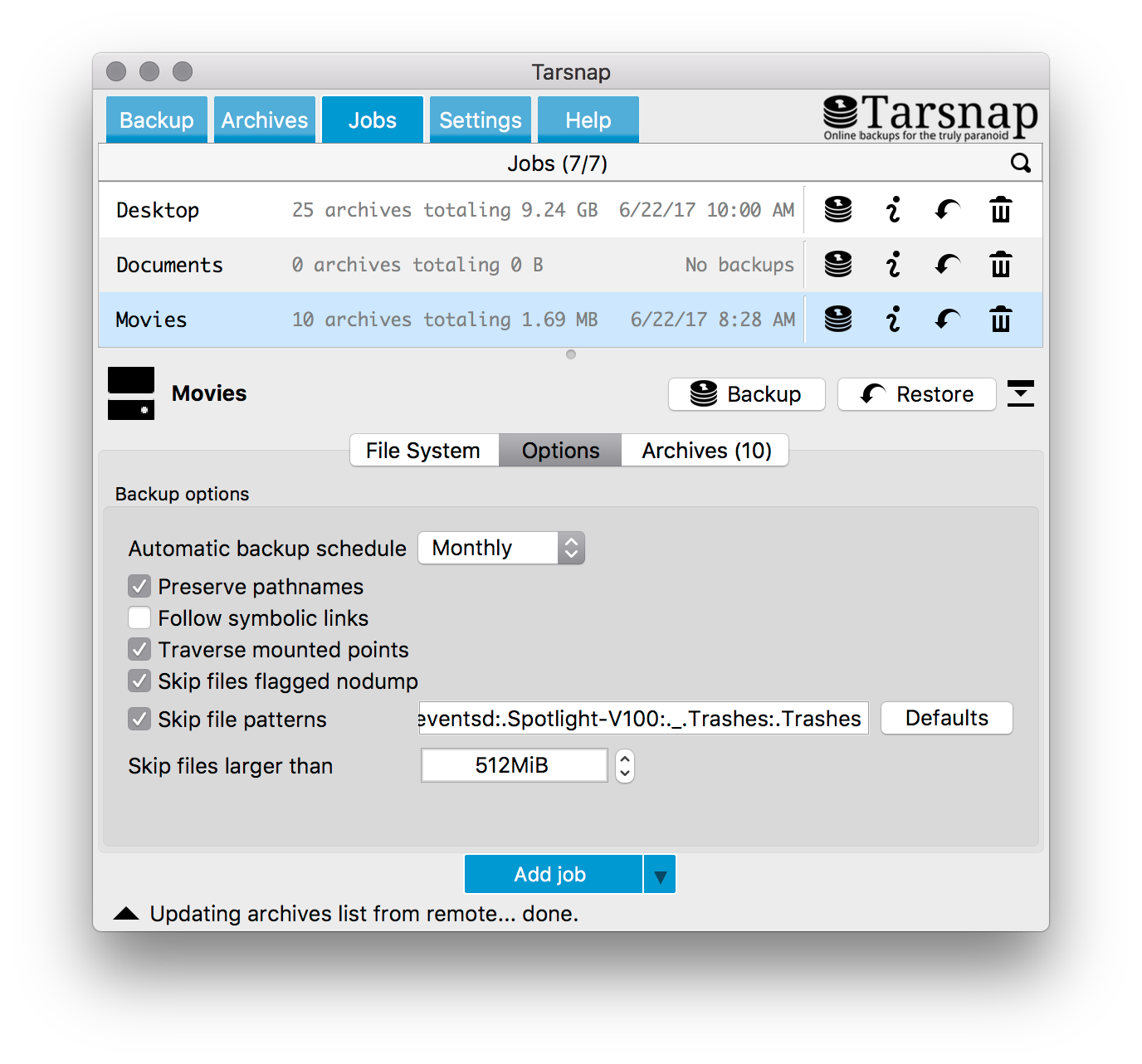Click the Backup button for Movies job
The image size is (1142, 1064).
click(747, 394)
